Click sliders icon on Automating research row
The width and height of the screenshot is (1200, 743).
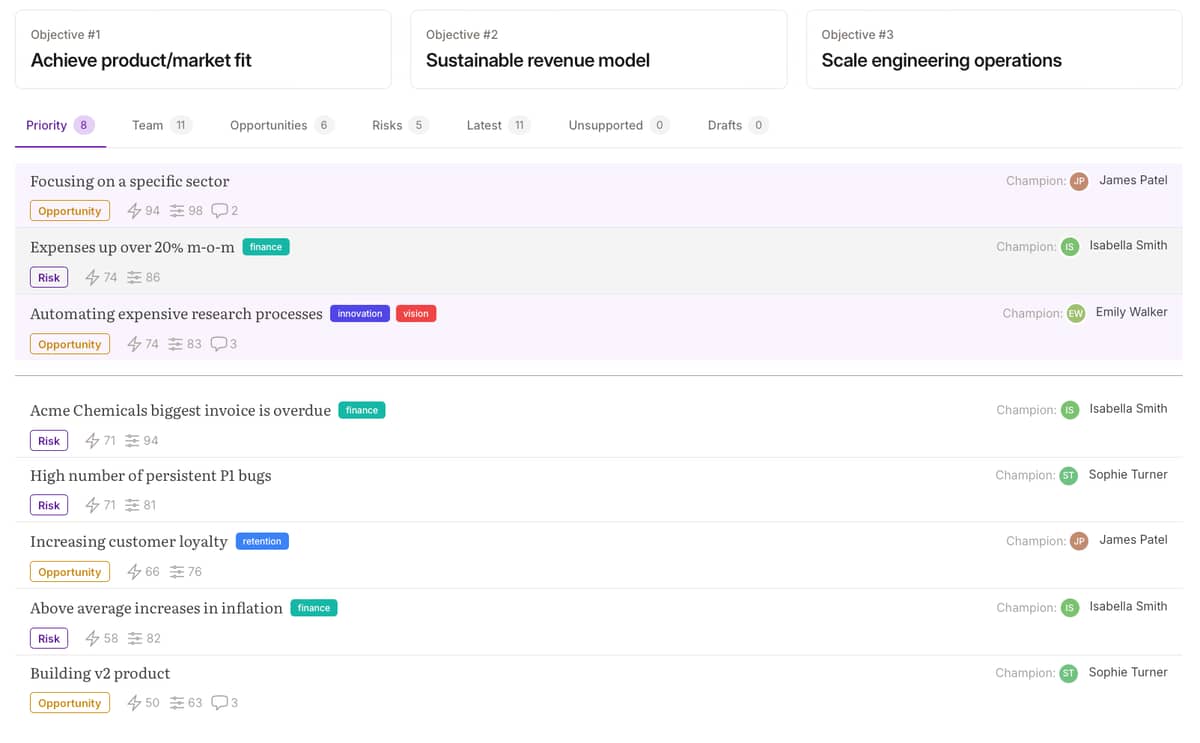click(x=176, y=344)
